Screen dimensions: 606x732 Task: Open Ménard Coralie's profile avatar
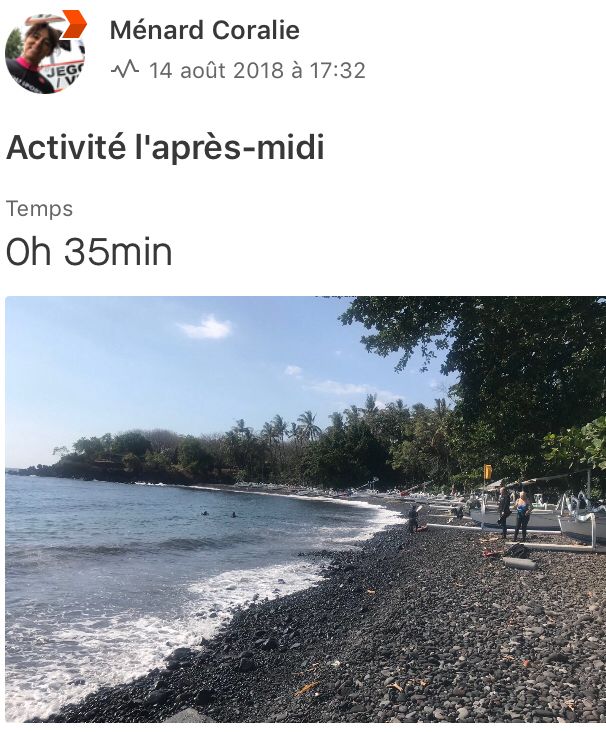46,54
